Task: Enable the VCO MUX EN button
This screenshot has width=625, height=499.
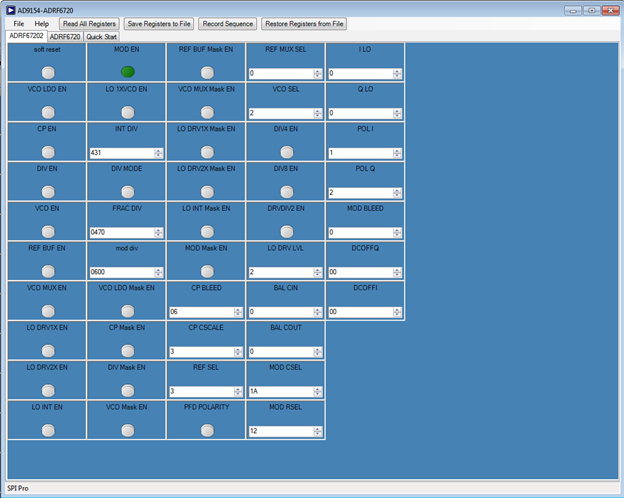Action: coord(48,311)
